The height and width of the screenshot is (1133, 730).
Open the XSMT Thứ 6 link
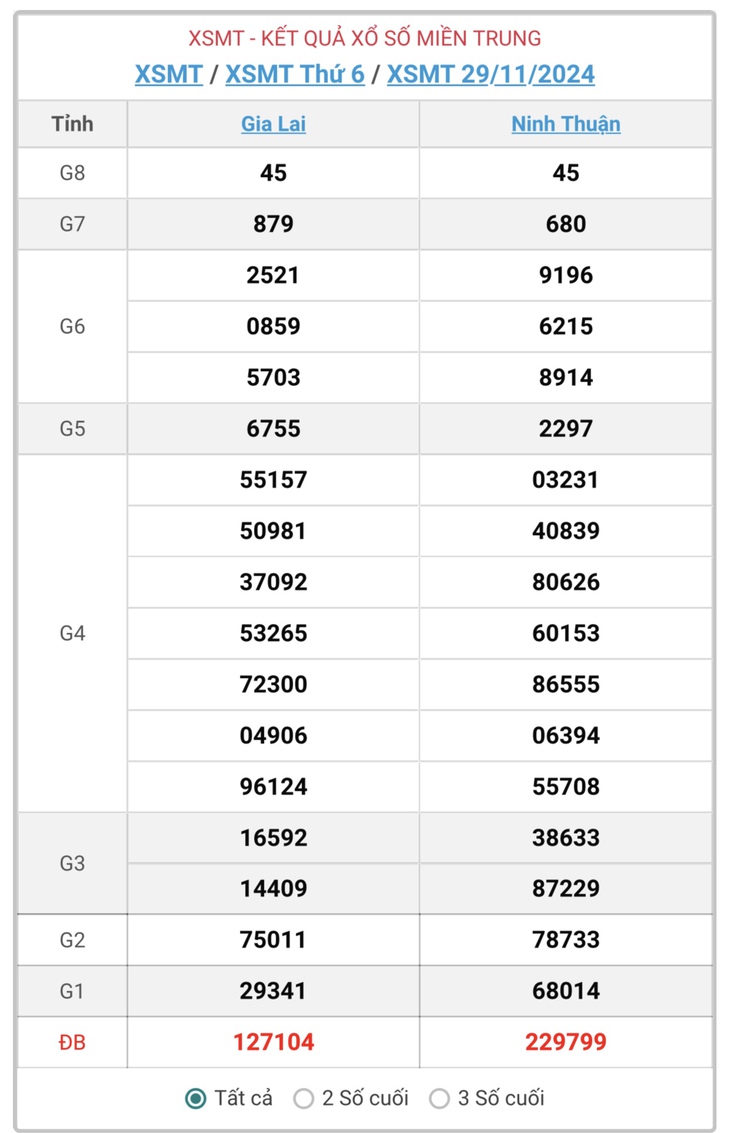(295, 74)
